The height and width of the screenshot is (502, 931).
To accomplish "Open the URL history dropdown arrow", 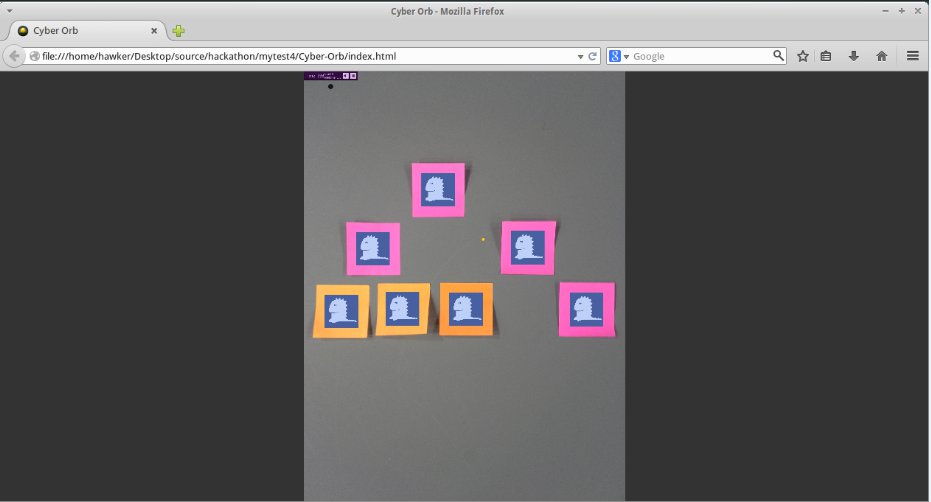I will click(x=580, y=56).
